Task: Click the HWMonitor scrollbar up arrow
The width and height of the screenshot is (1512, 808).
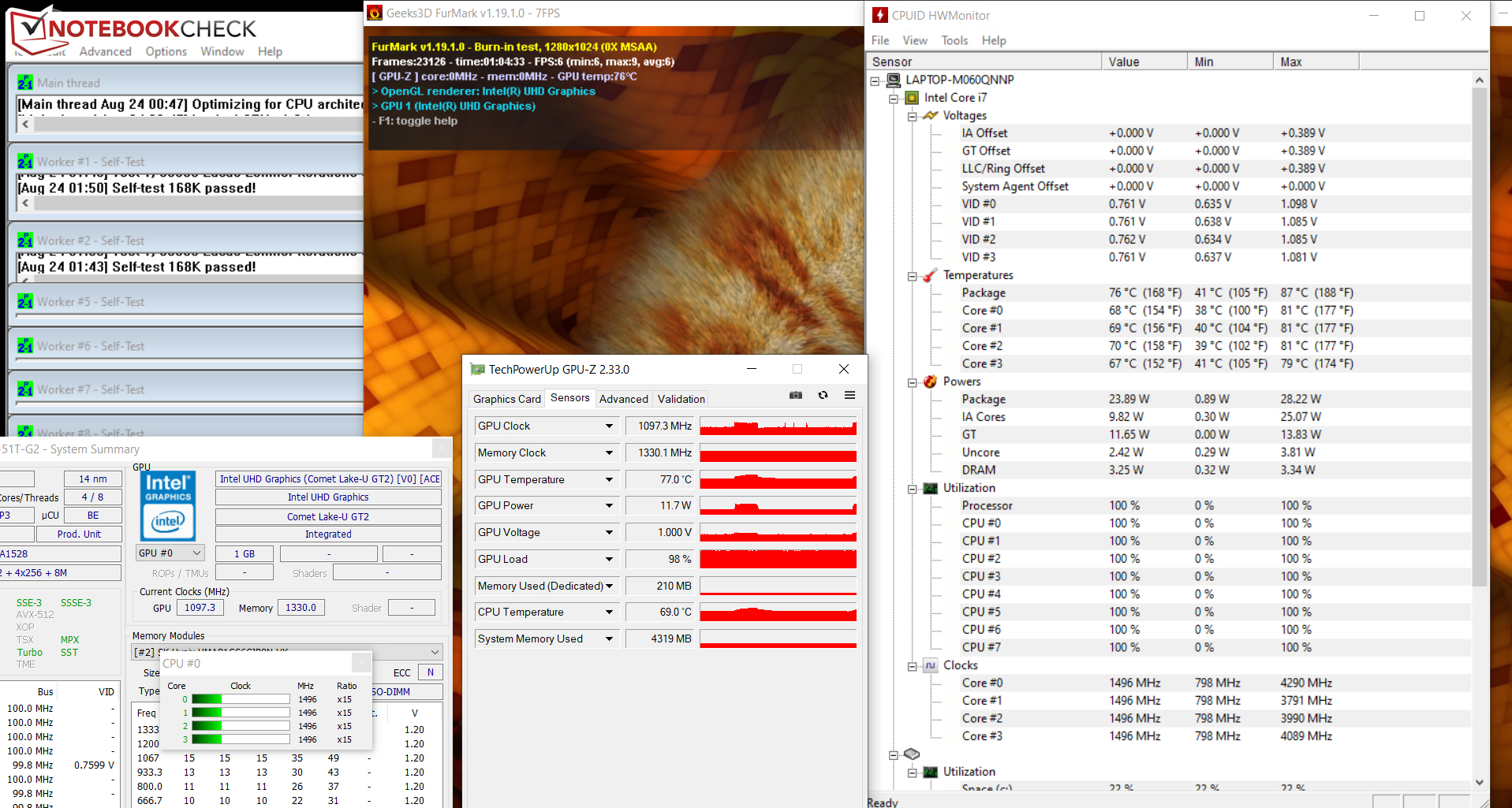Action: [1480, 80]
